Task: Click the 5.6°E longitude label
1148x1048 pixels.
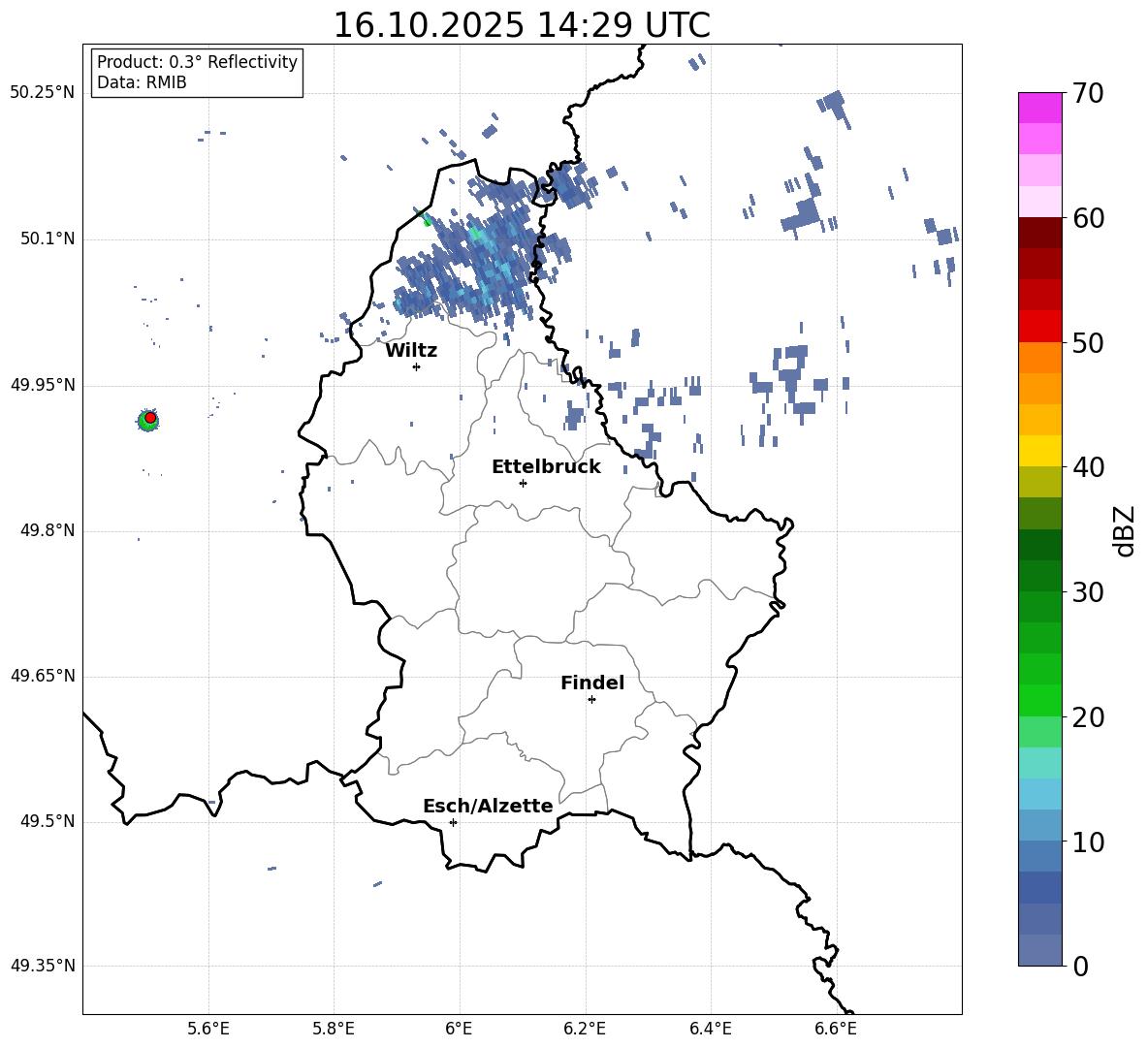Action: [x=208, y=1030]
